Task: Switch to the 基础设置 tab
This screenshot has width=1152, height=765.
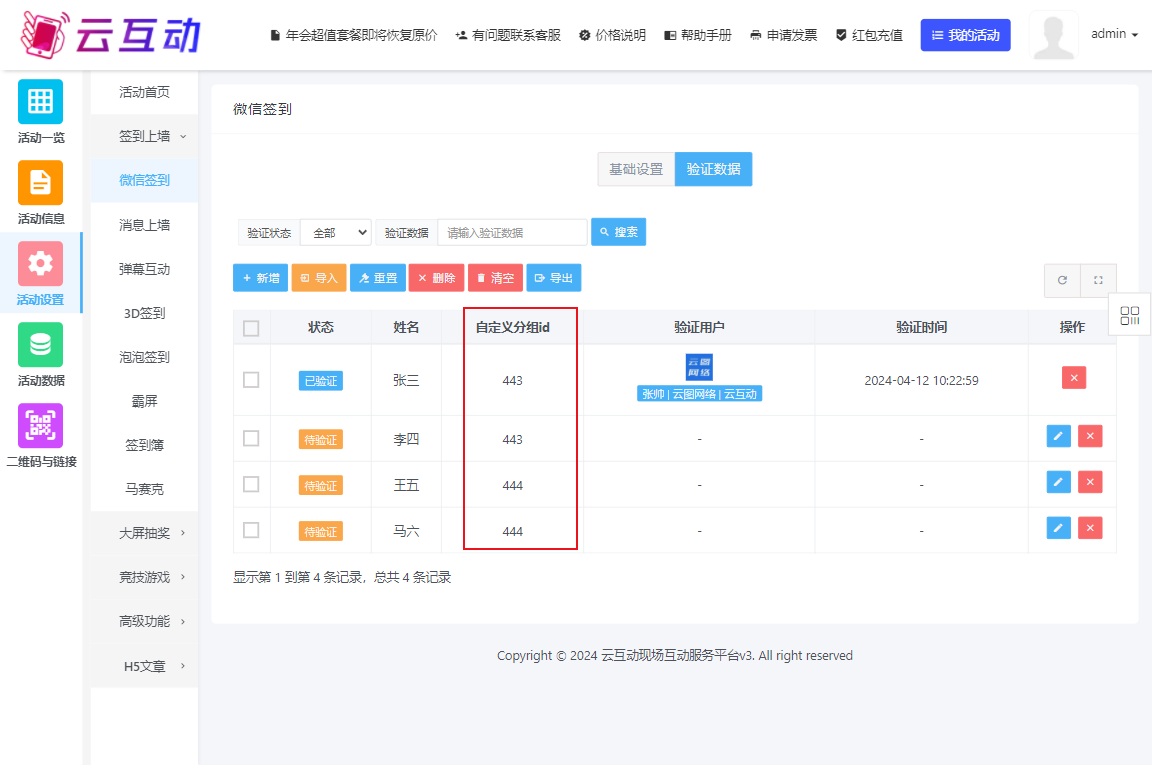Action: click(636, 169)
